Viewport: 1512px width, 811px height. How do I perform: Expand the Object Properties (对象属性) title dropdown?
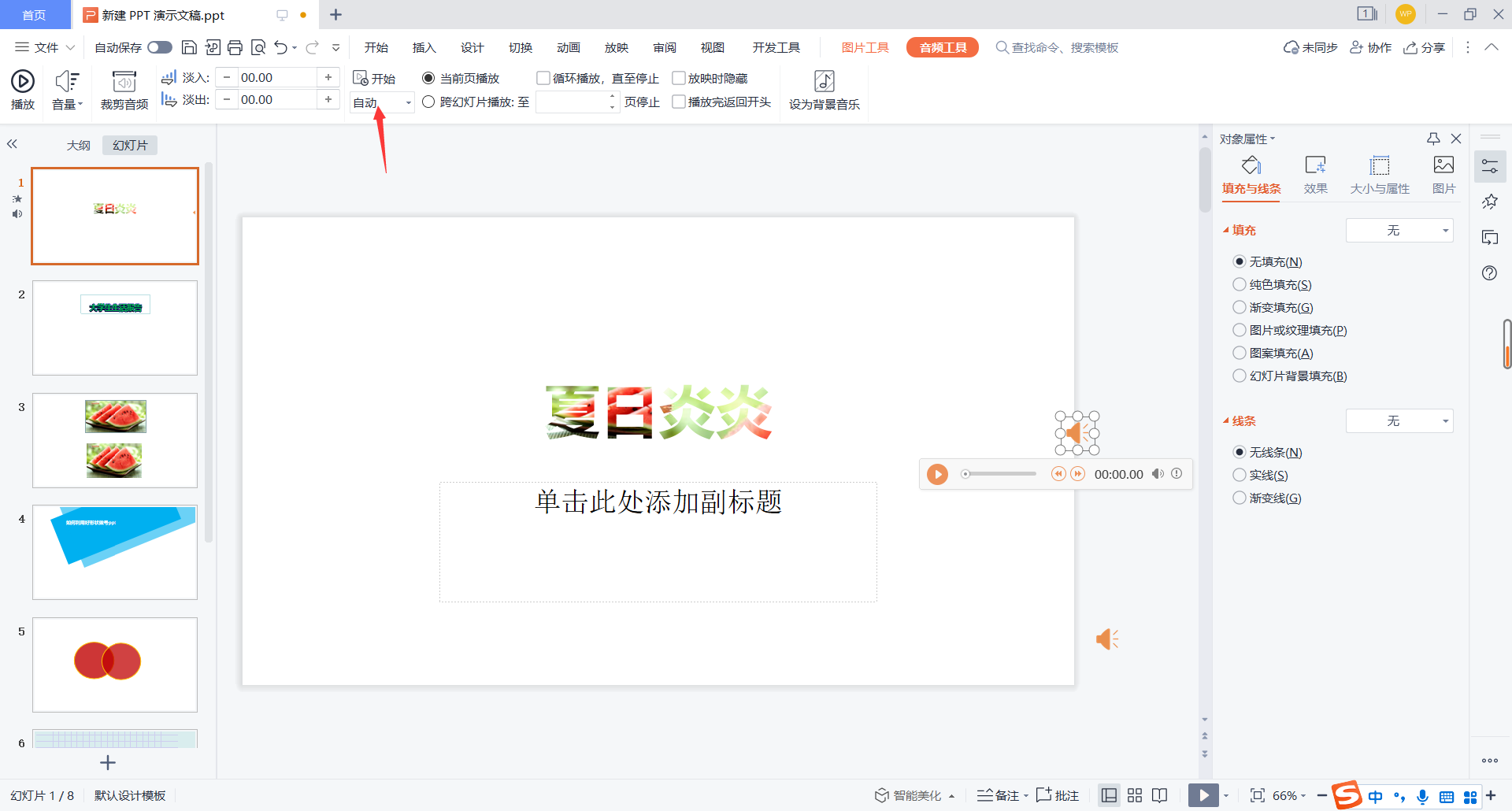coord(1247,139)
